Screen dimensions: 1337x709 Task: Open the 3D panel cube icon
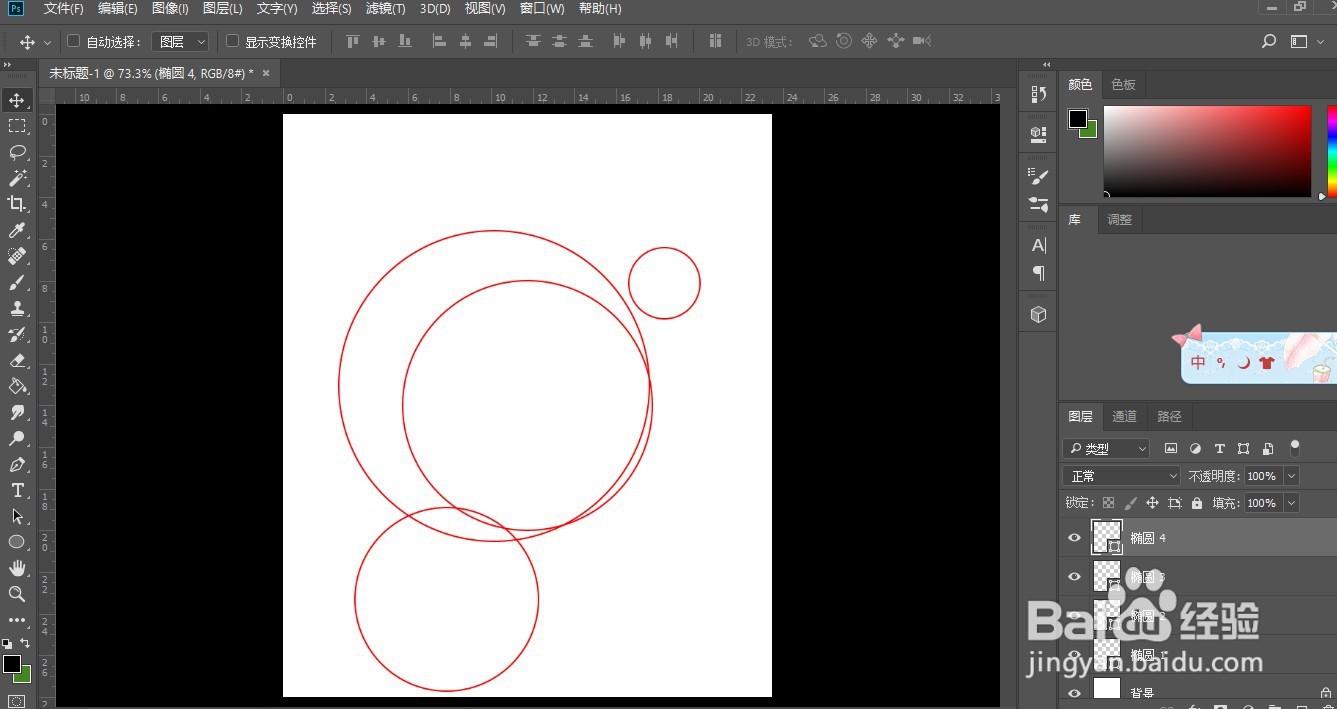click(x=1038, y=315)
